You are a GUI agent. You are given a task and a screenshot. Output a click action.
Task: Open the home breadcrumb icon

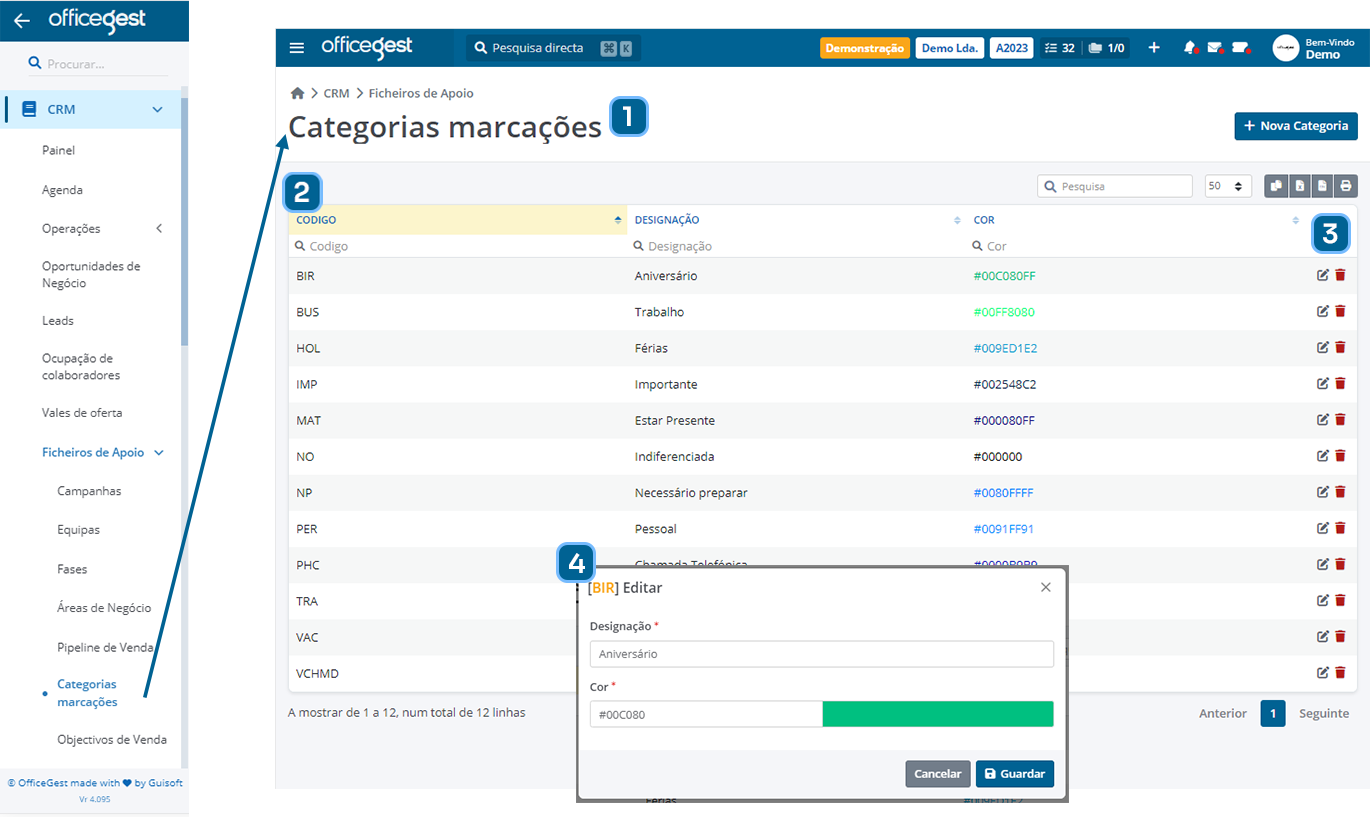297,92
